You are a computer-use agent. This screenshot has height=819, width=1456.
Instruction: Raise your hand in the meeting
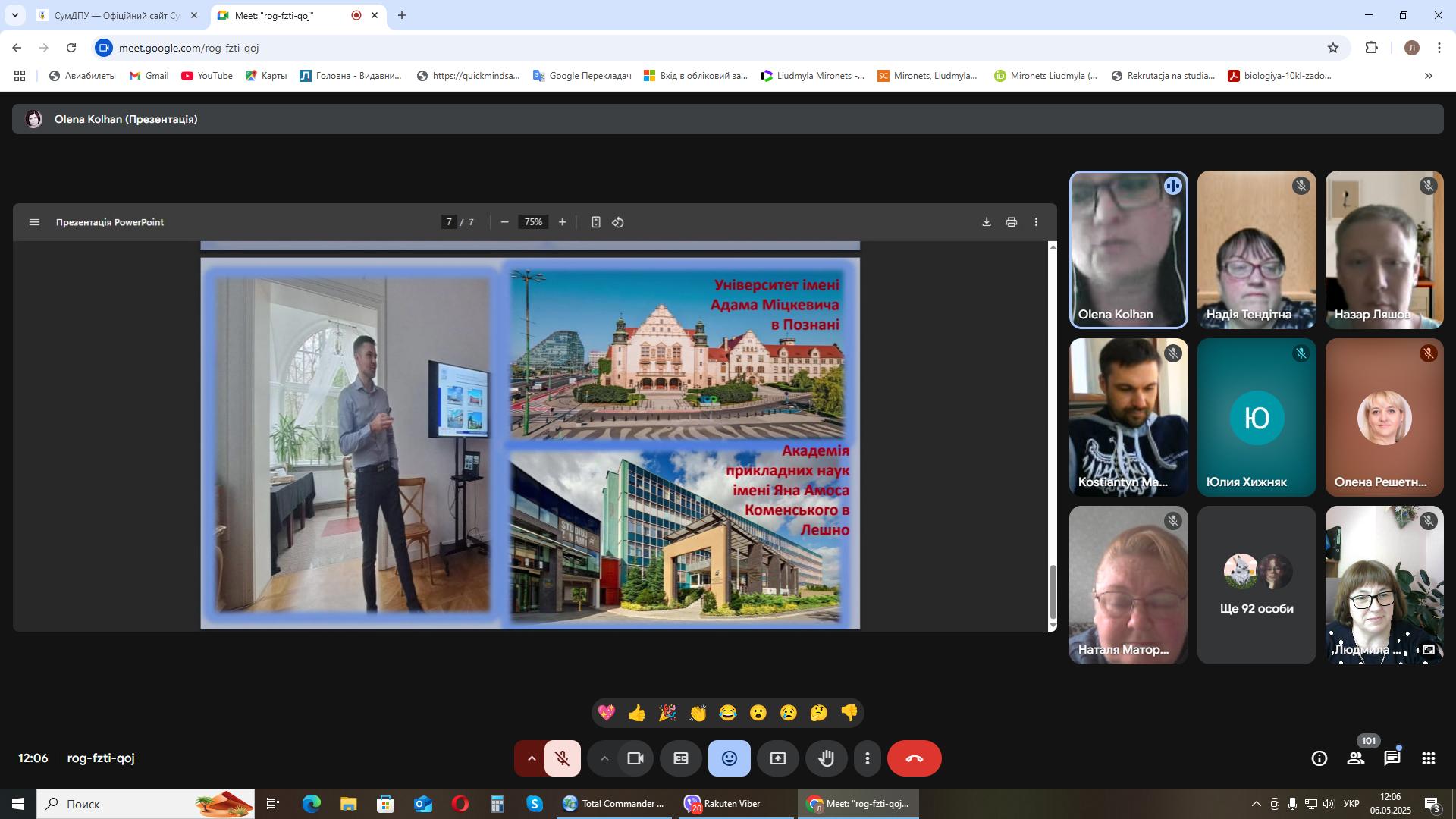[827, 758]
